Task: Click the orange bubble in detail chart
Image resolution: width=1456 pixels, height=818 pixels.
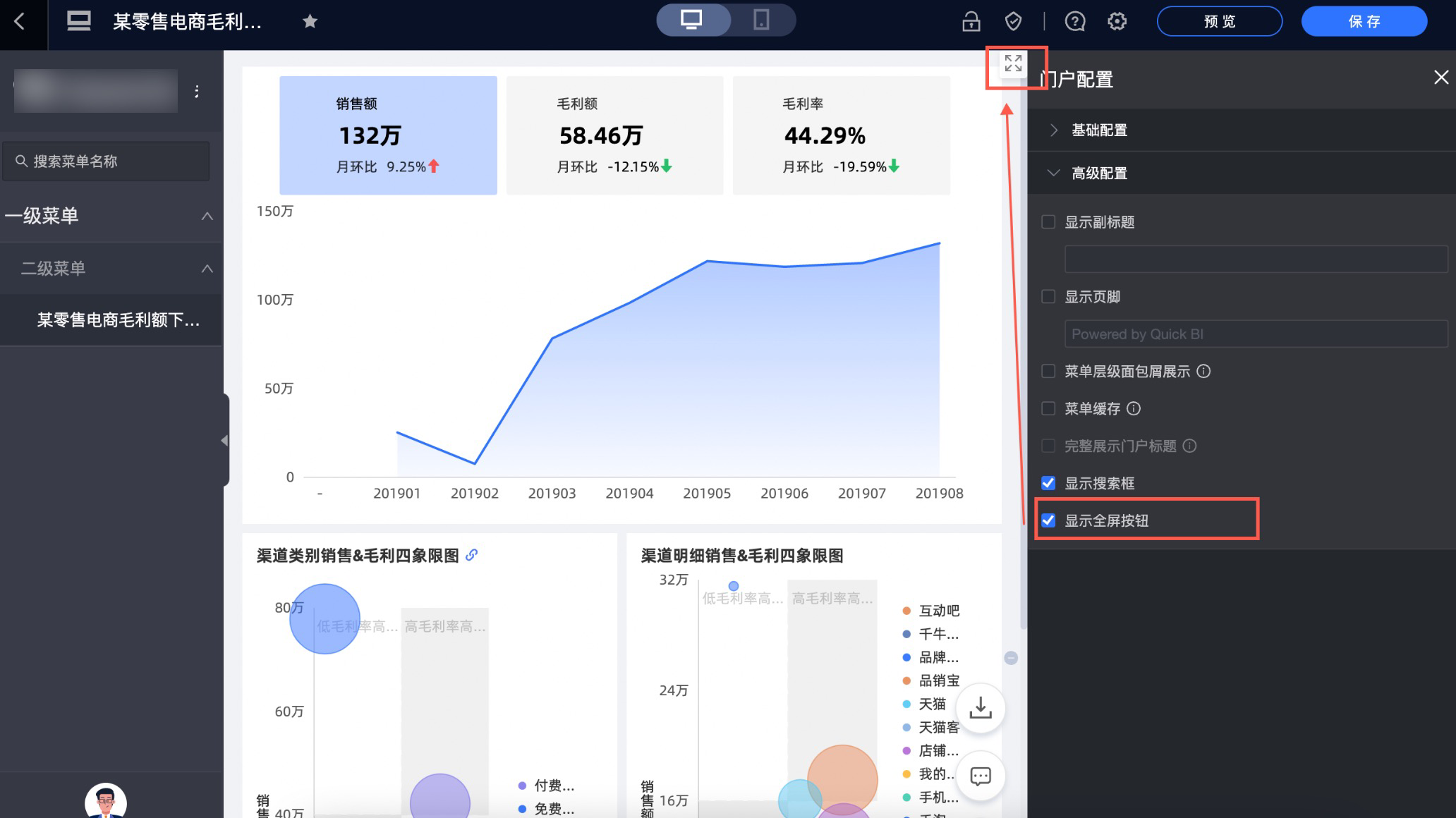Action: (842, 780)
